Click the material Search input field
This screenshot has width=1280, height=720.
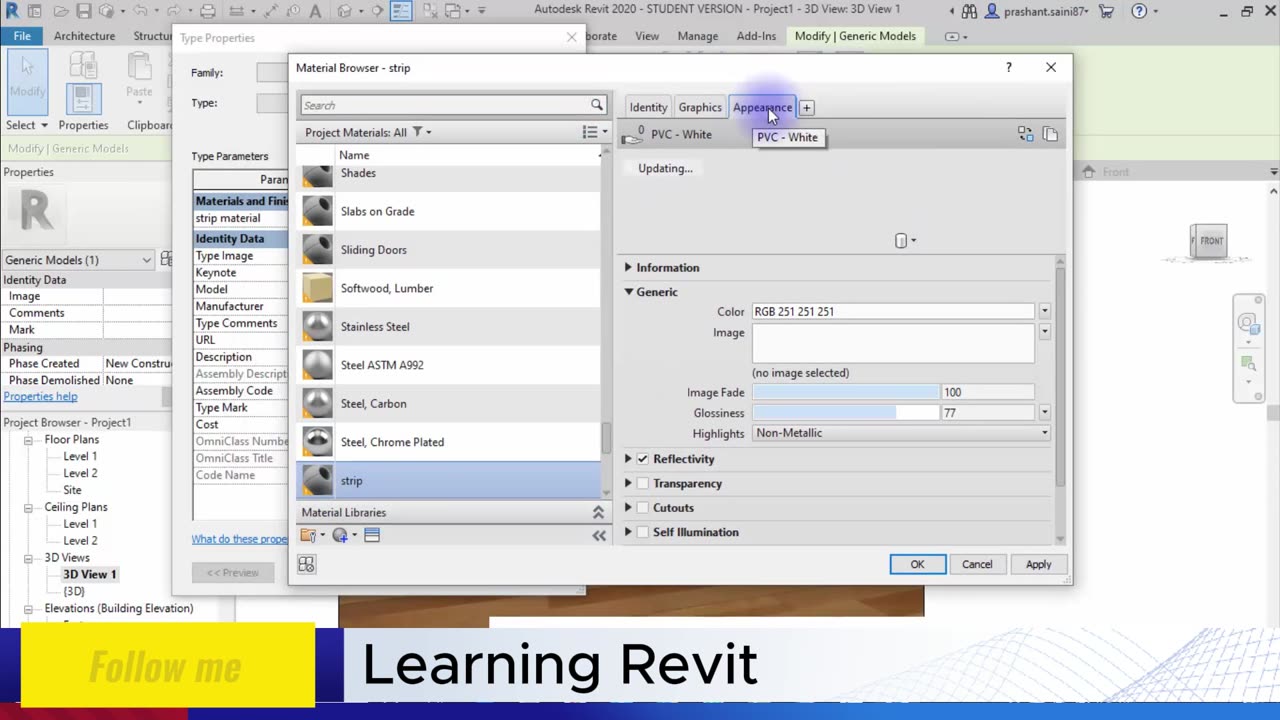pos(445,105)
